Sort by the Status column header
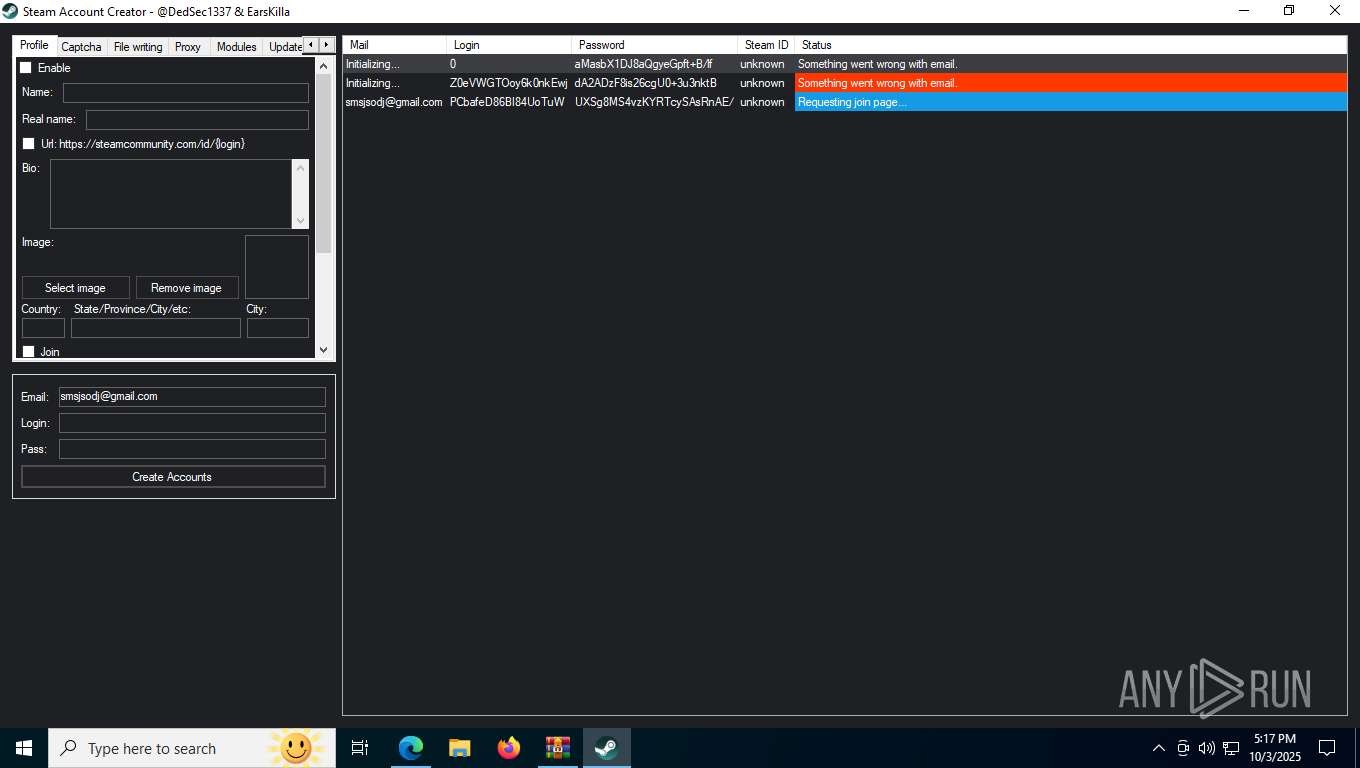This screenshot has height=768, width=1360. coord(1071,45)
